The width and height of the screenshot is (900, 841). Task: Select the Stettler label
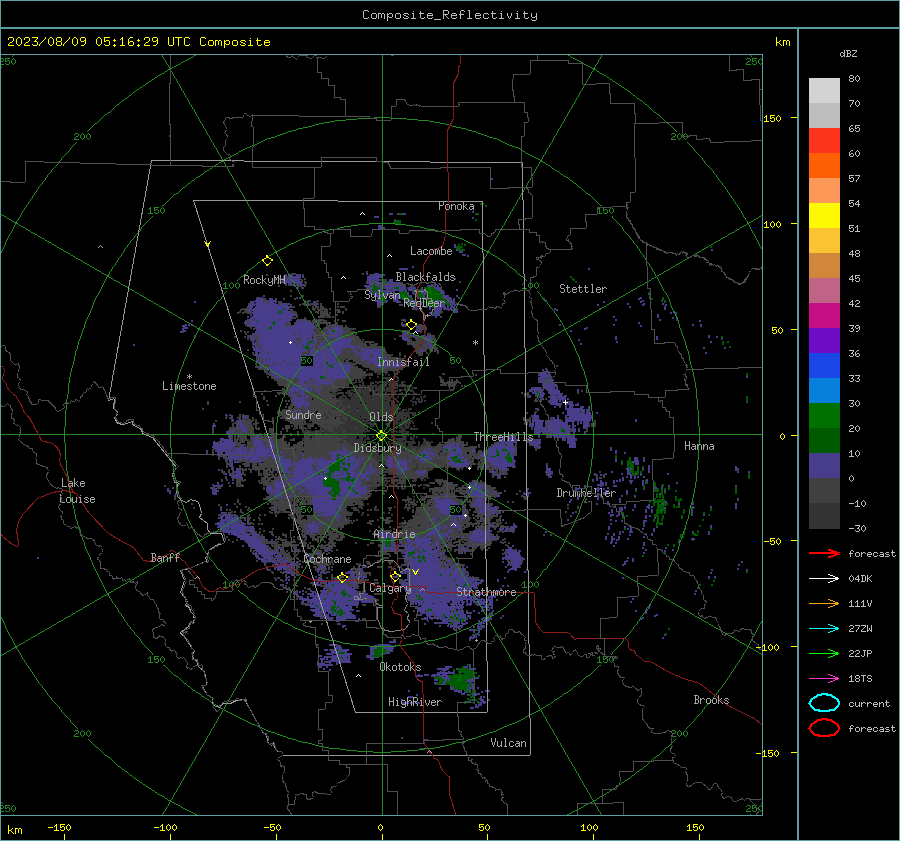click(x=583, y=289)
